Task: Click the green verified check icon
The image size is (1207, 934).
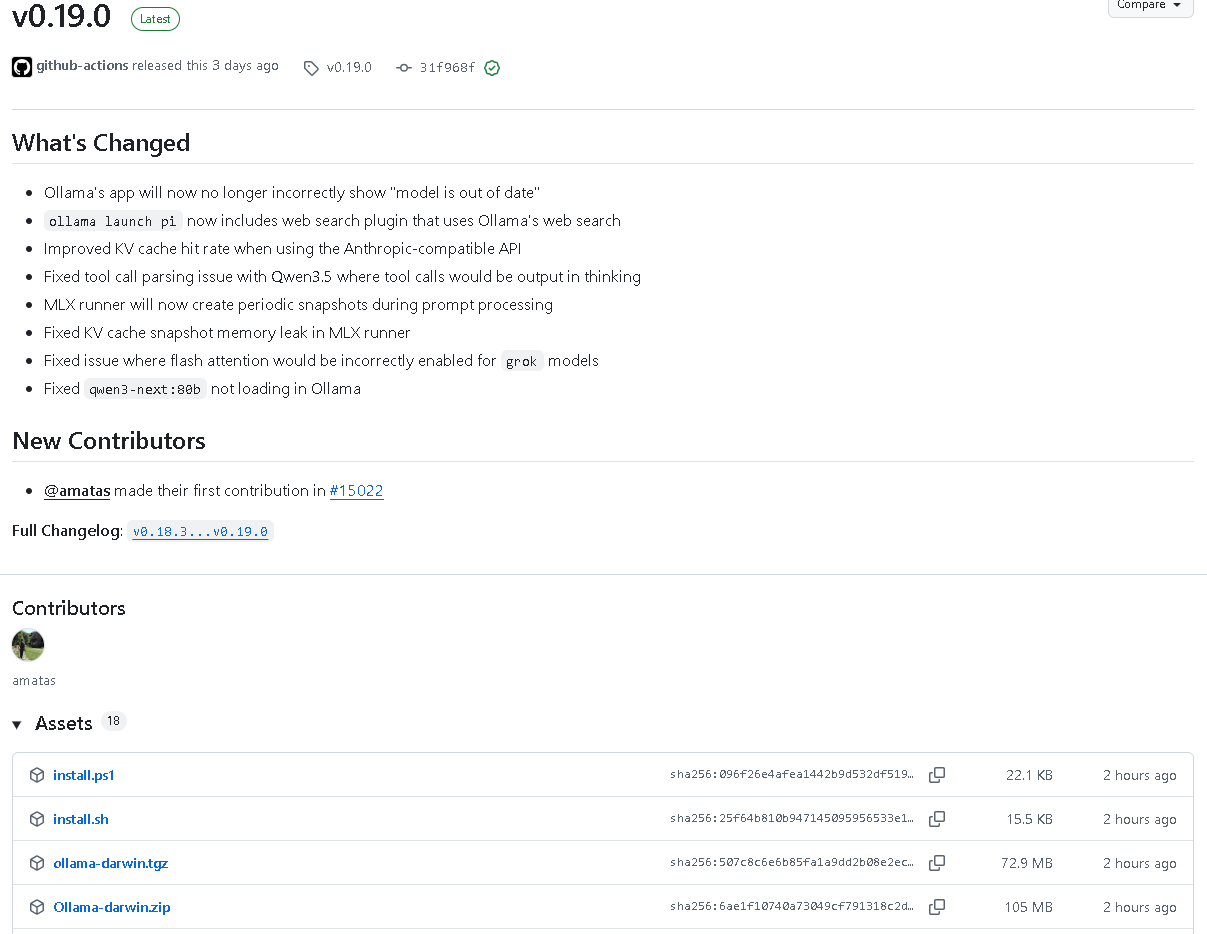Action: [492, 68]
